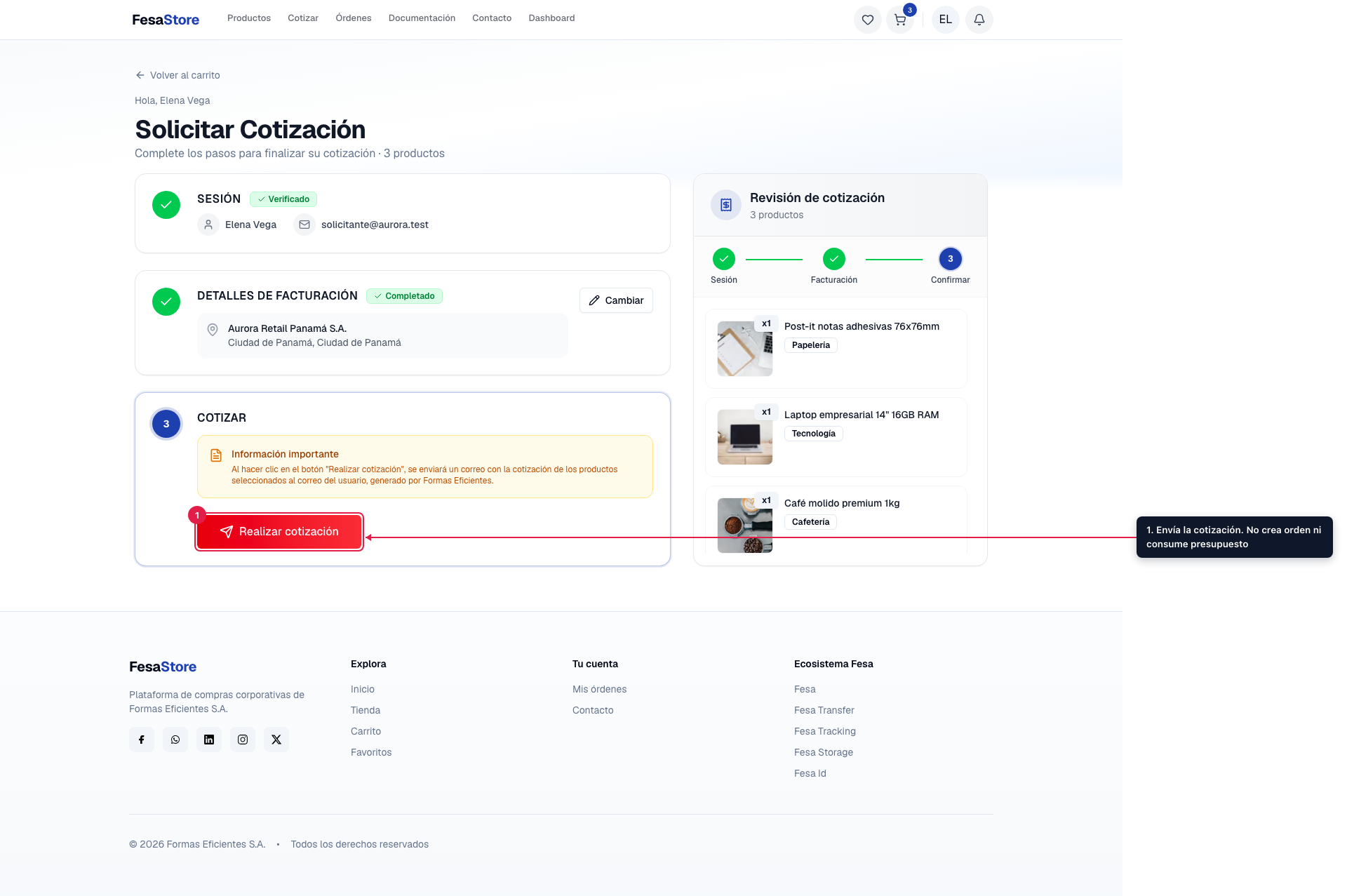
Task: Open Mis órdenes footer link
Action: (x=600, y=689)
